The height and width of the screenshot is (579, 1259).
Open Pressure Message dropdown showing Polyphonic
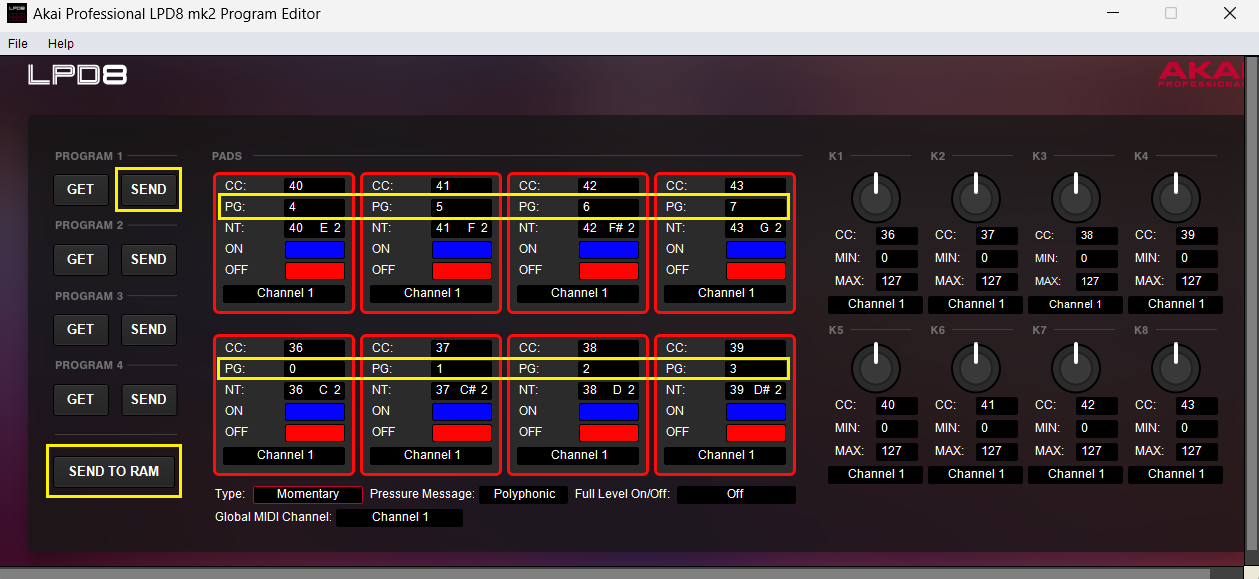pyautogui.click(x=524, y=494)
